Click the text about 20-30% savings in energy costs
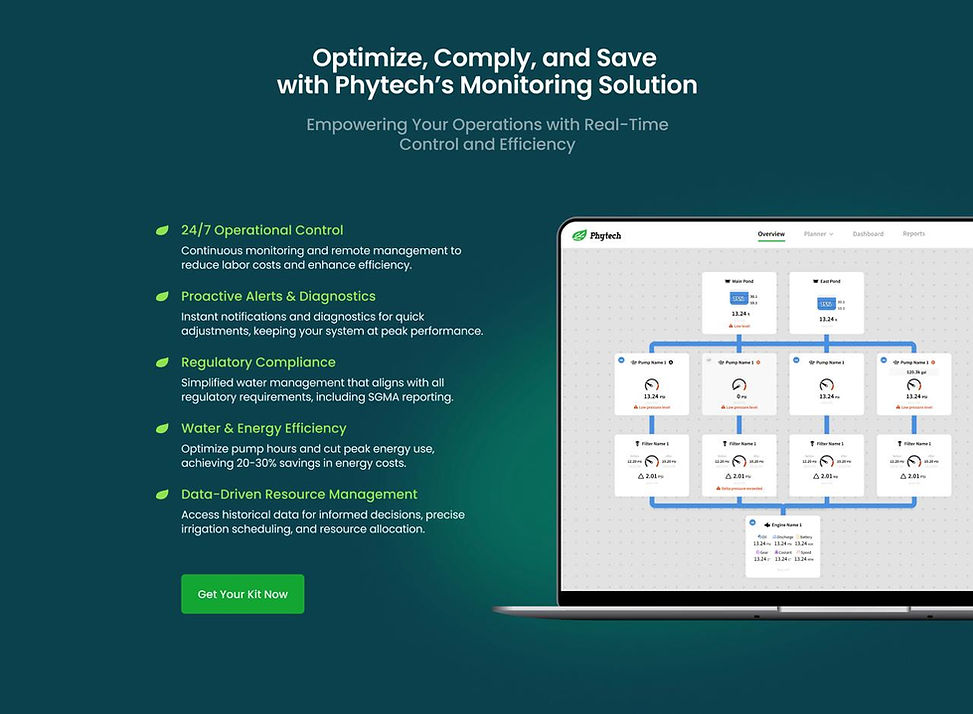 tap(308, 456)
